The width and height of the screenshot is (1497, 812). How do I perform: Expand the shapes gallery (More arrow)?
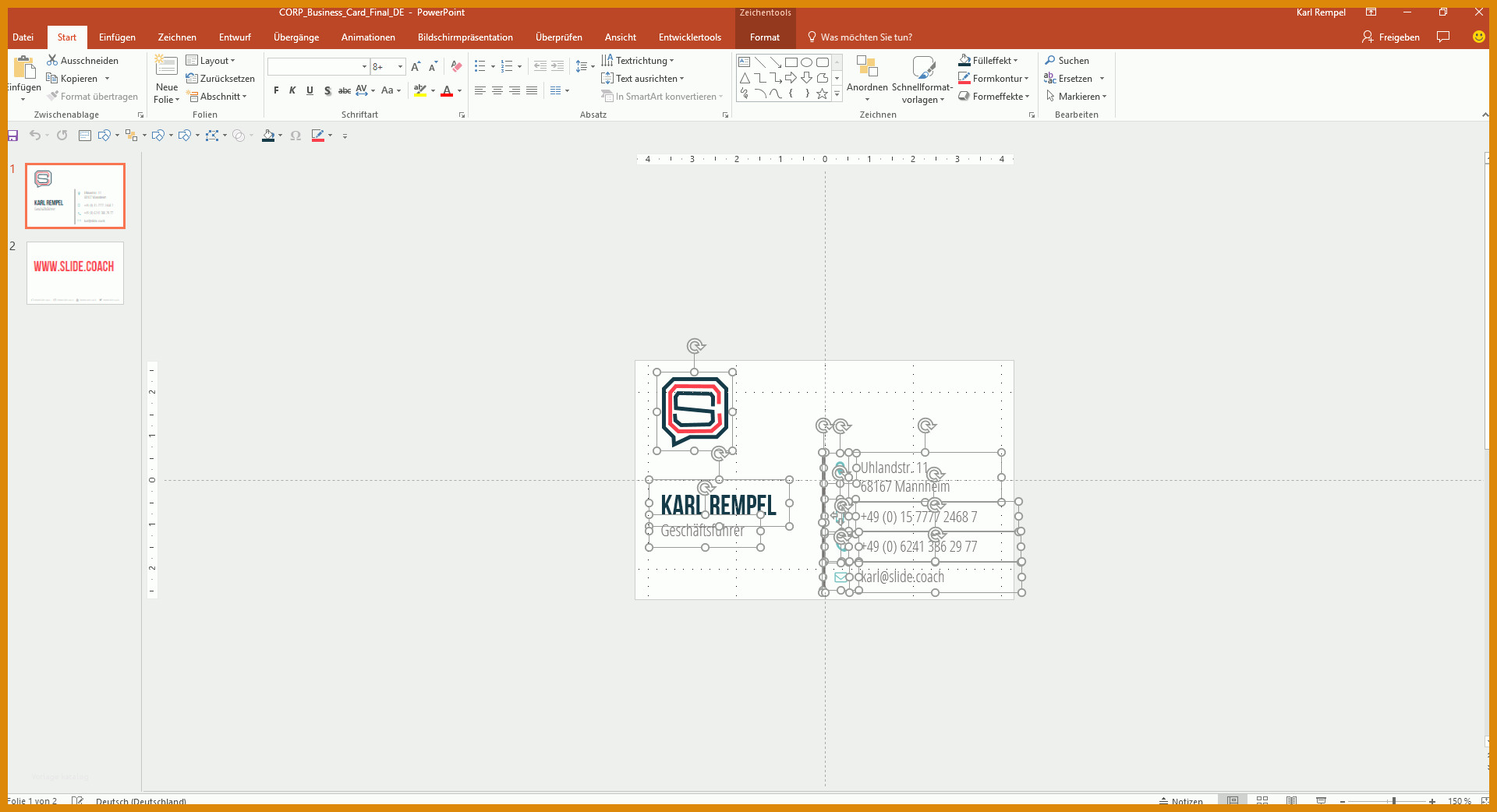837,94
